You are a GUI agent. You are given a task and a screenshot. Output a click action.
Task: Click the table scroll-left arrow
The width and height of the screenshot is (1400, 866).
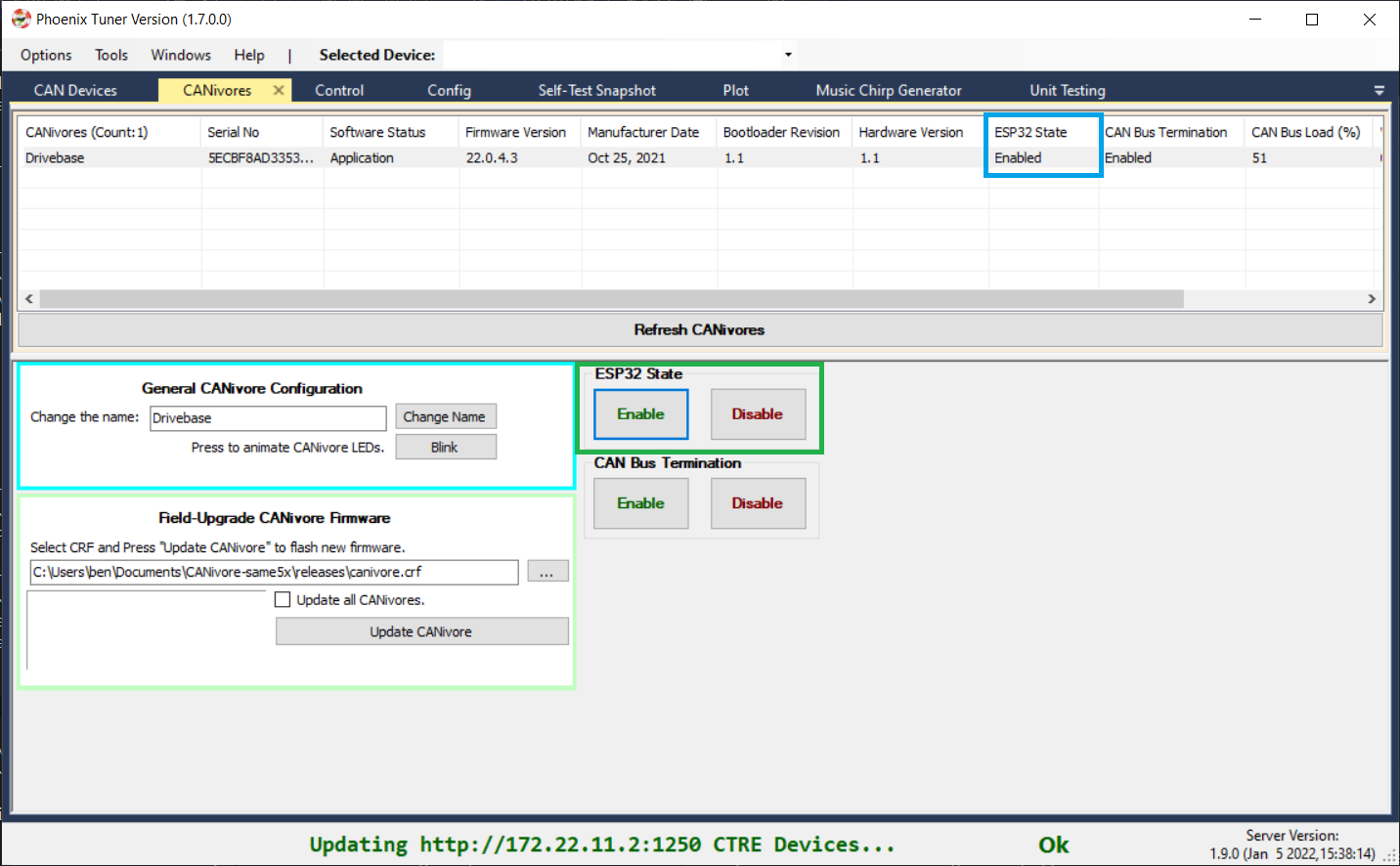point(29,298)
